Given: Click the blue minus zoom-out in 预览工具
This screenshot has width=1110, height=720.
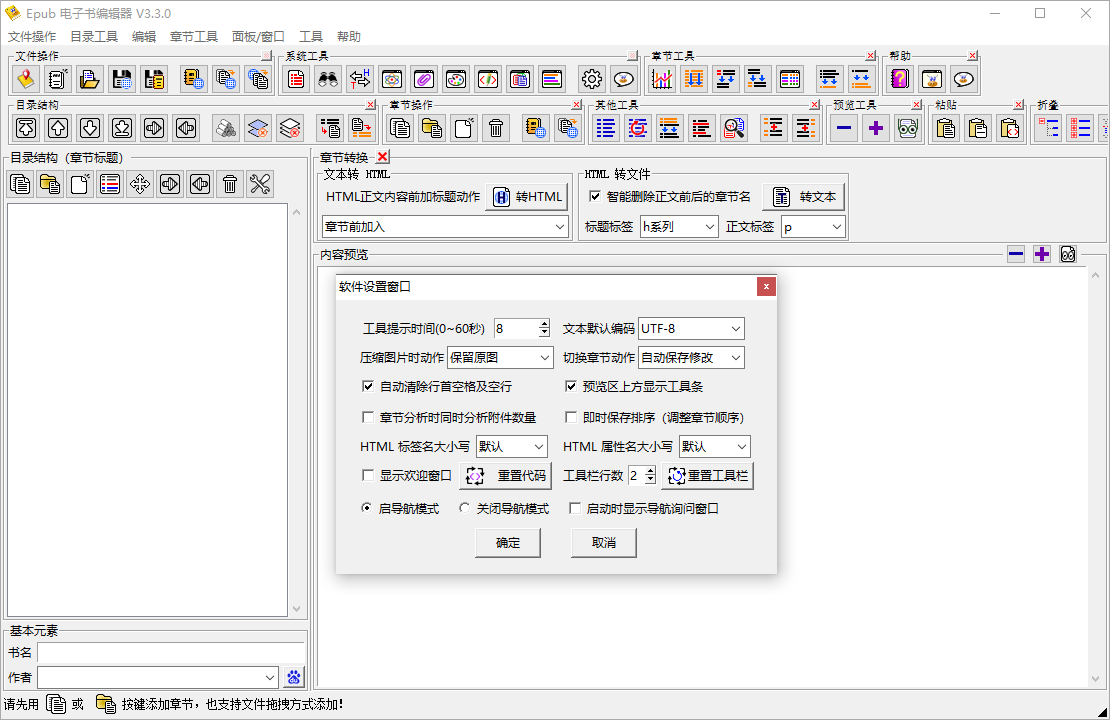Looking at the screenshot, I should click(x=844, y=128).
